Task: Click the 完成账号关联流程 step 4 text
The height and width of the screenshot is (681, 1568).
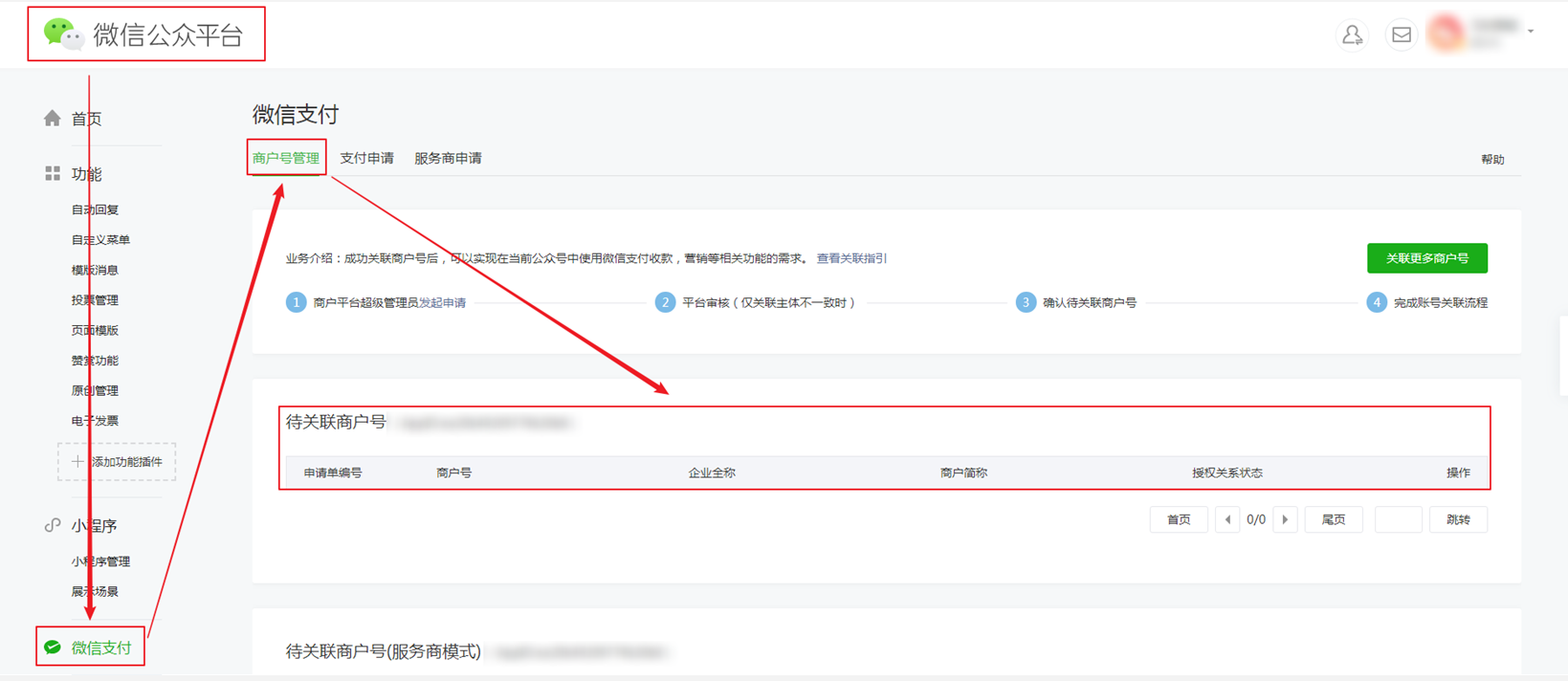Action: 1441,303
